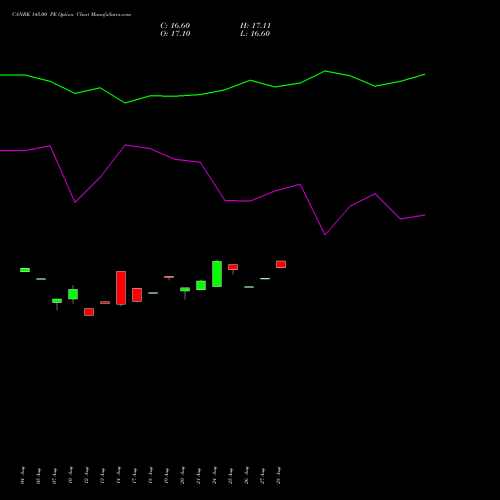This screenshot has width=500, height=500.
Task: Select the last red candle on 28 Aug
Action: tap(281, 264)
